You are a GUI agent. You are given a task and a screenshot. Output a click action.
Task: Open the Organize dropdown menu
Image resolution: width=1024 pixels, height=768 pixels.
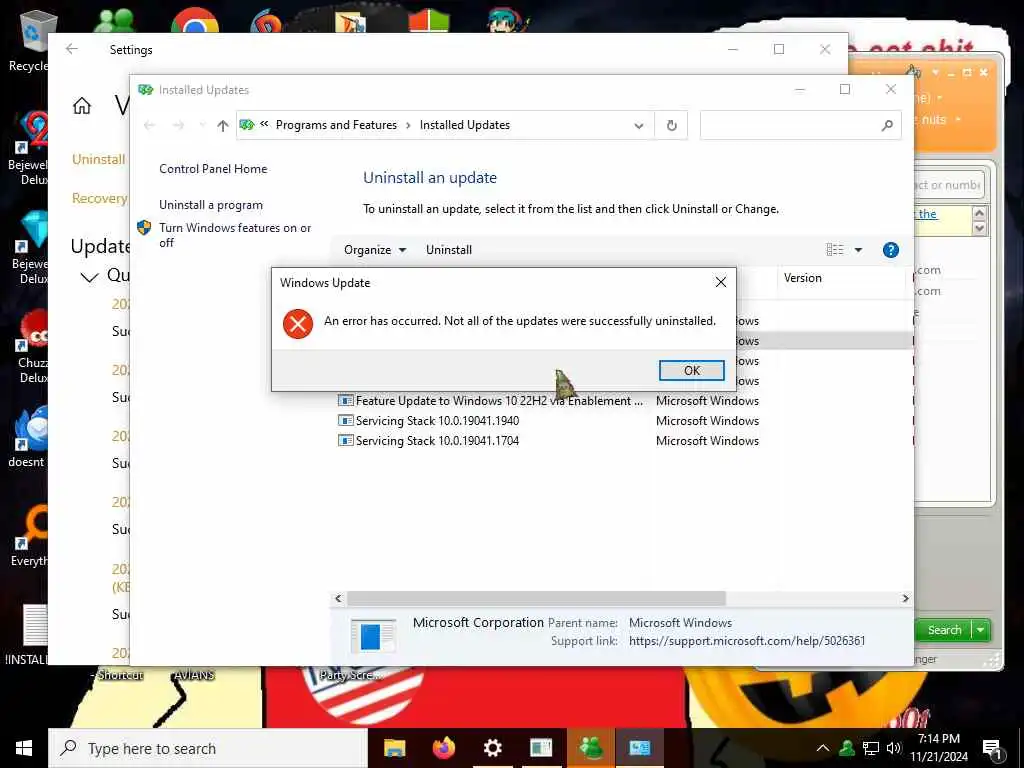pyautogui.click(x=375, y=249)
